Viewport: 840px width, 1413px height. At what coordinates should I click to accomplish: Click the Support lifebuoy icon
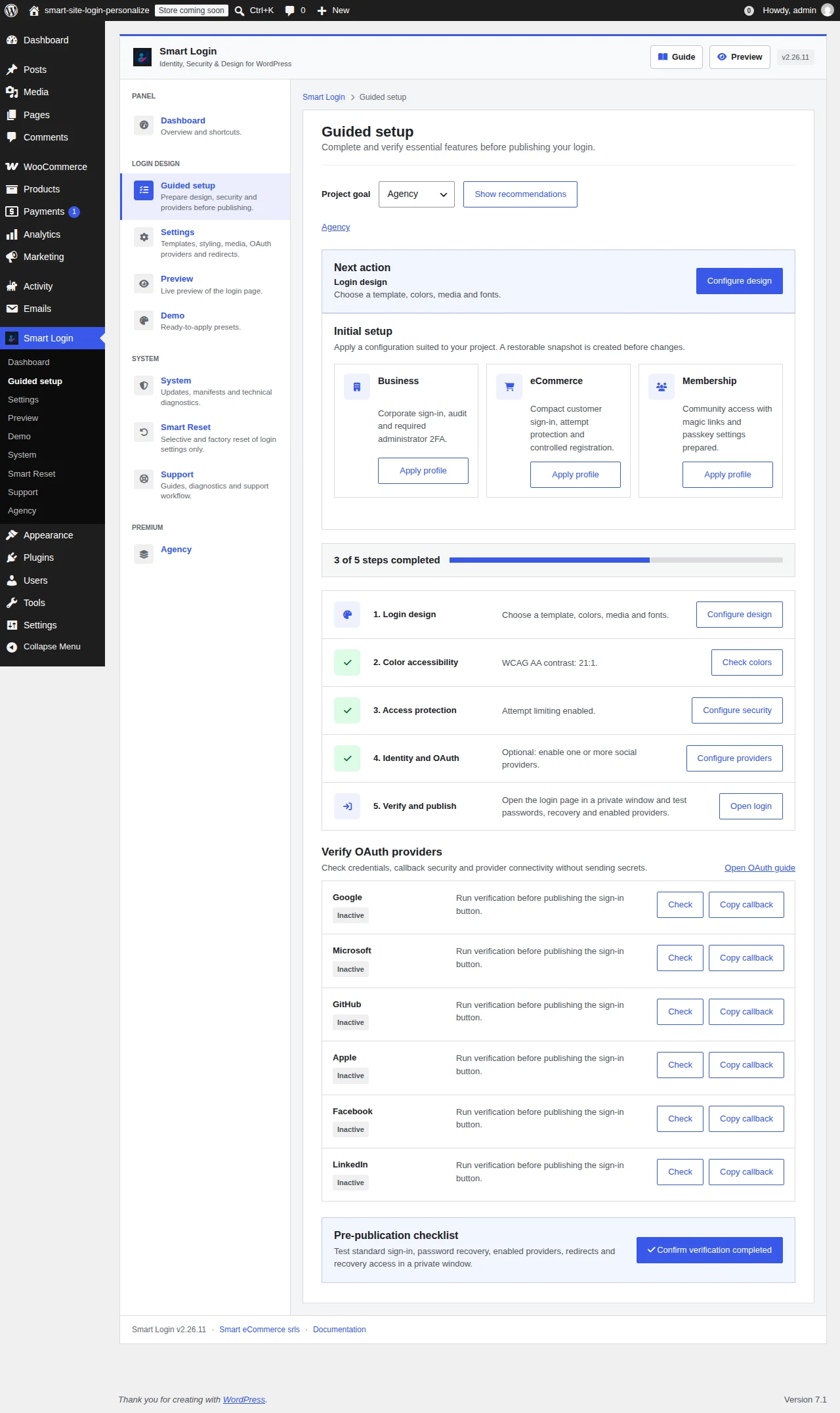pos(144,479)
